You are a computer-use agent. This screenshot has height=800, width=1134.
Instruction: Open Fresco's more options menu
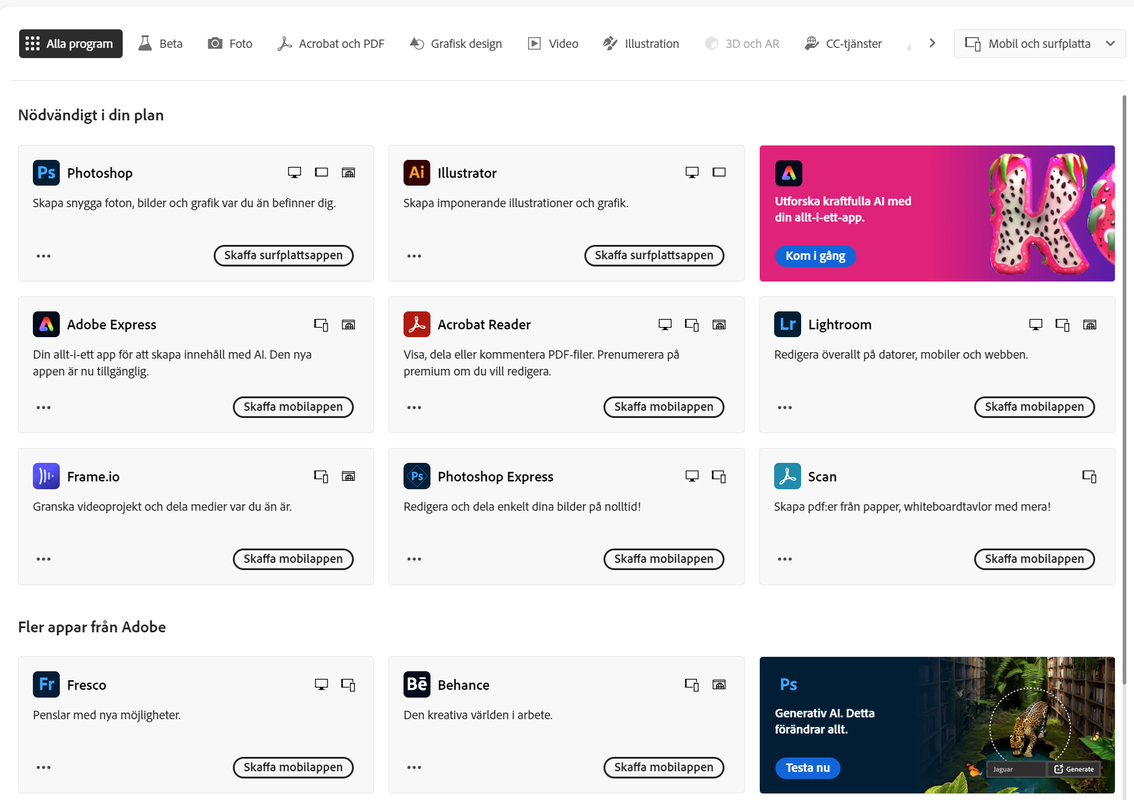point(43,767)
